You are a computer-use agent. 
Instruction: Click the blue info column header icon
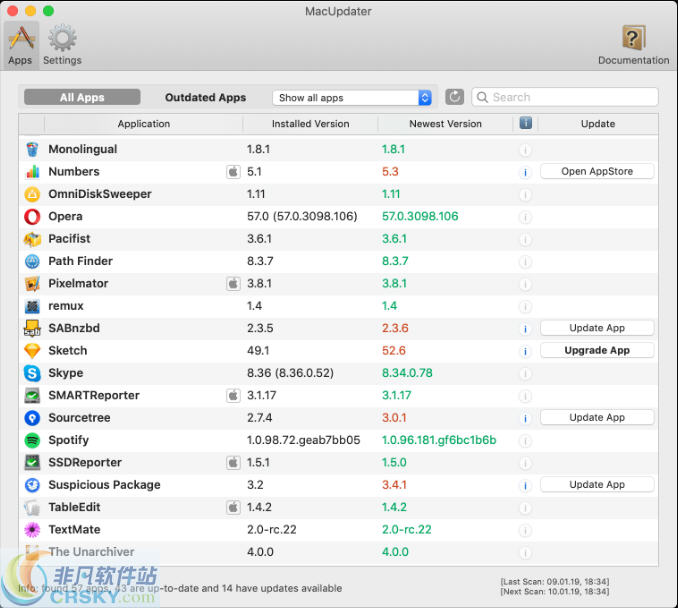point(526,123)
